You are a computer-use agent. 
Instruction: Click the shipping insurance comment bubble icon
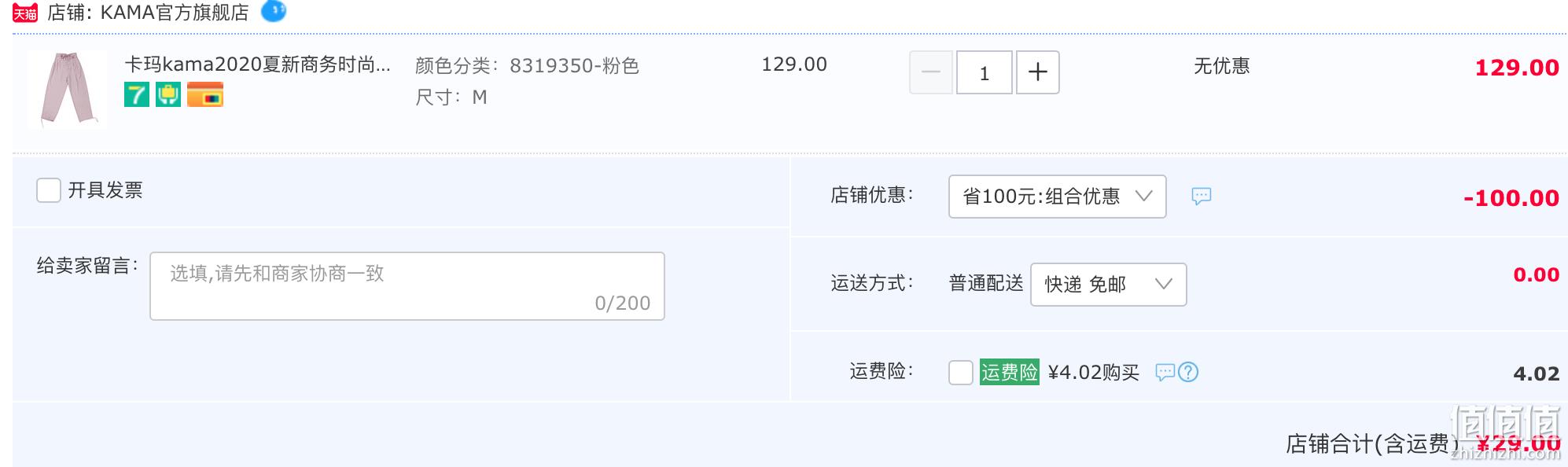[1165, 372]
